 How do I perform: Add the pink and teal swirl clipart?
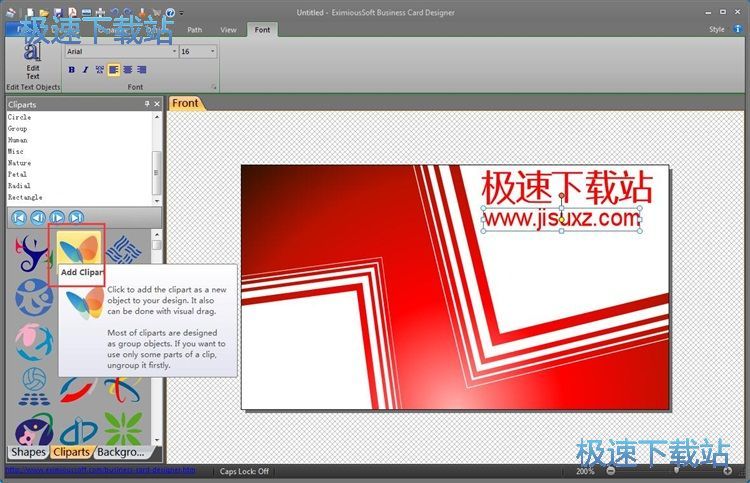(x=33, y=341)
